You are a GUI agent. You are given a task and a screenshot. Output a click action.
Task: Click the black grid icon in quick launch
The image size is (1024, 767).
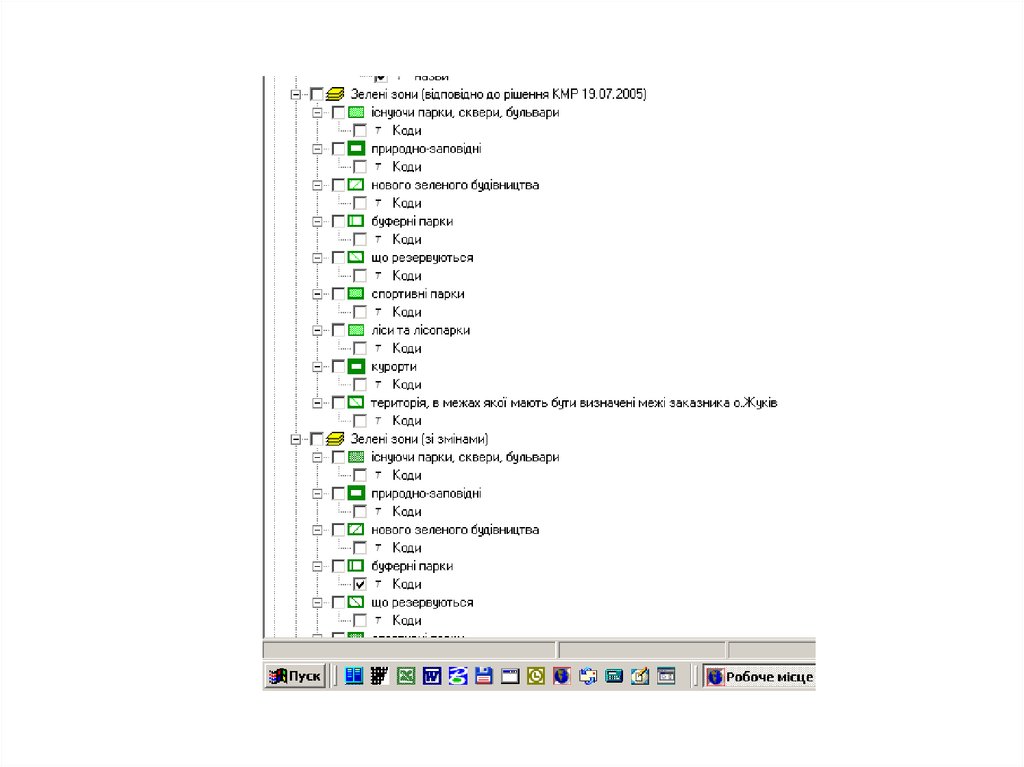point(379,677)
